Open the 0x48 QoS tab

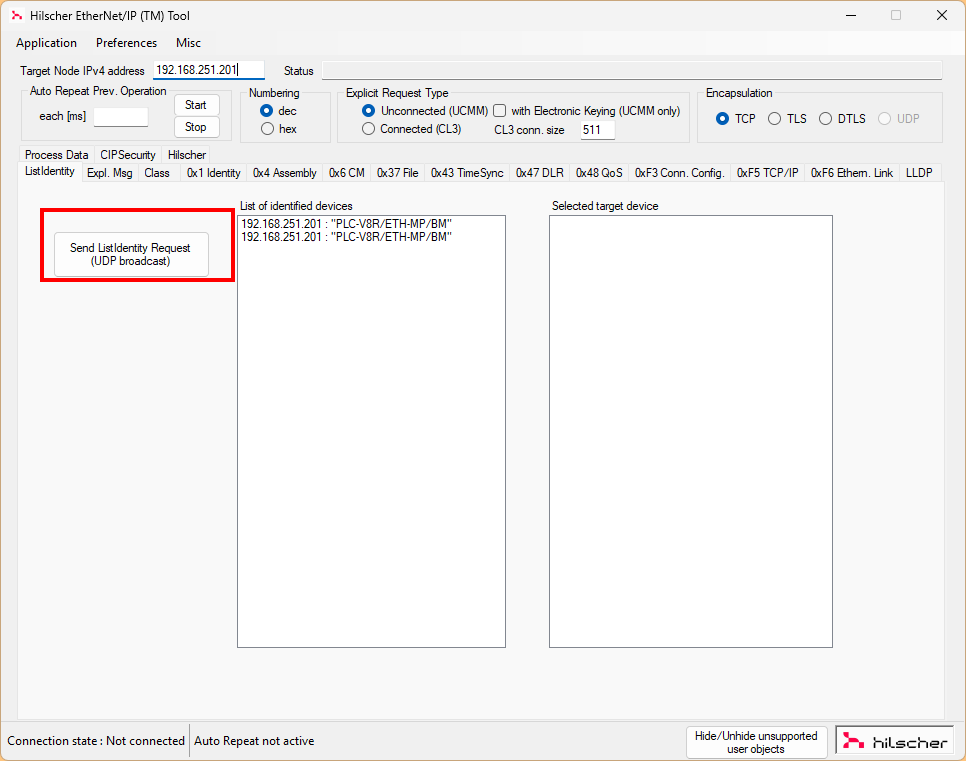[x=599, y=173]
